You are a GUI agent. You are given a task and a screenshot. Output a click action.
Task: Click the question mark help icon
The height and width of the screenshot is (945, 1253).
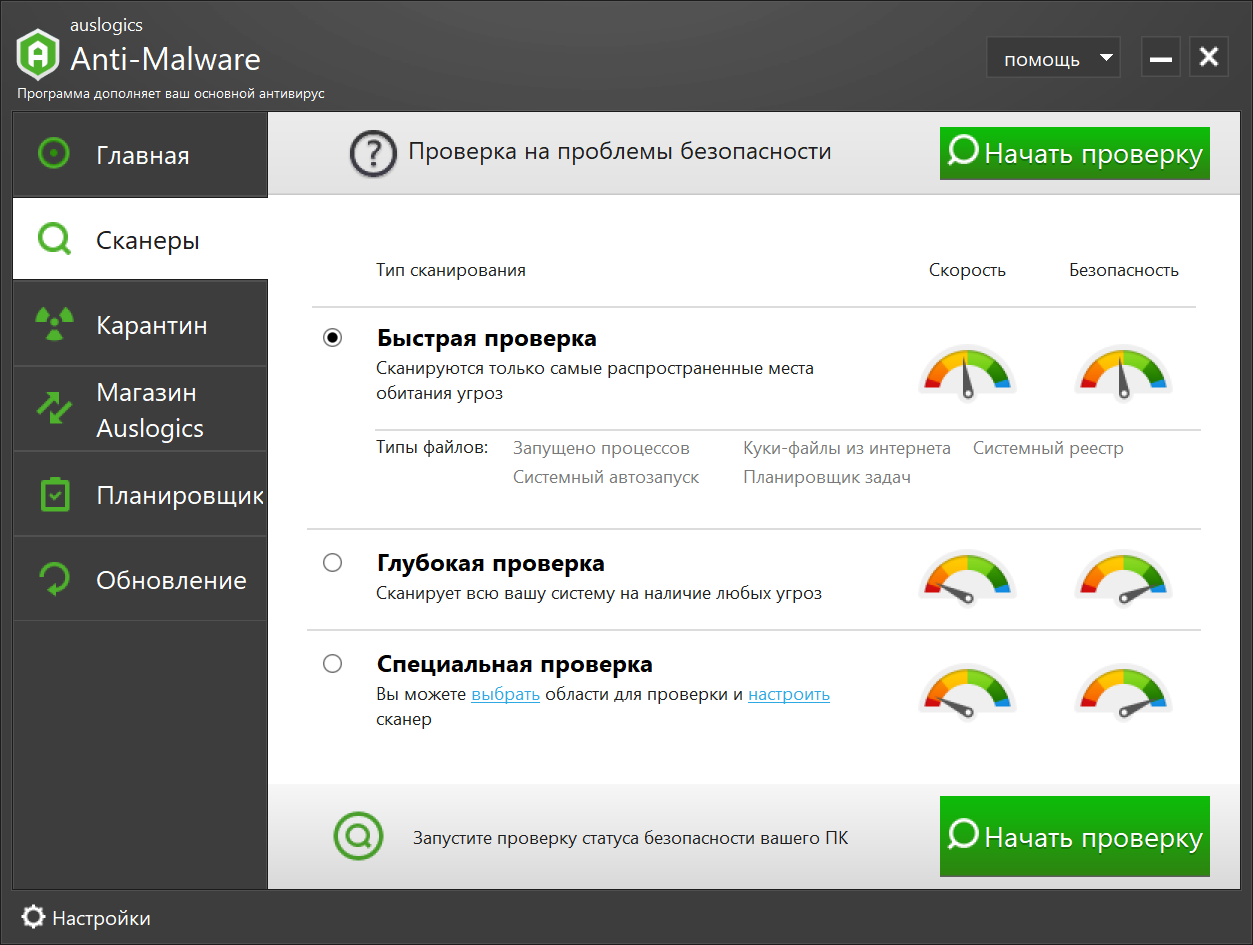373,154
